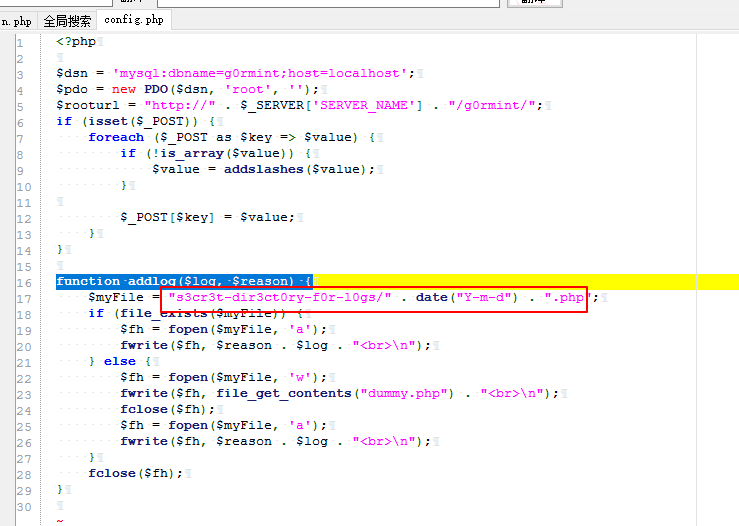Click the file_get_contents function name
The height and width of the screenshot is (526, 739).
click(x=284, y=394)
